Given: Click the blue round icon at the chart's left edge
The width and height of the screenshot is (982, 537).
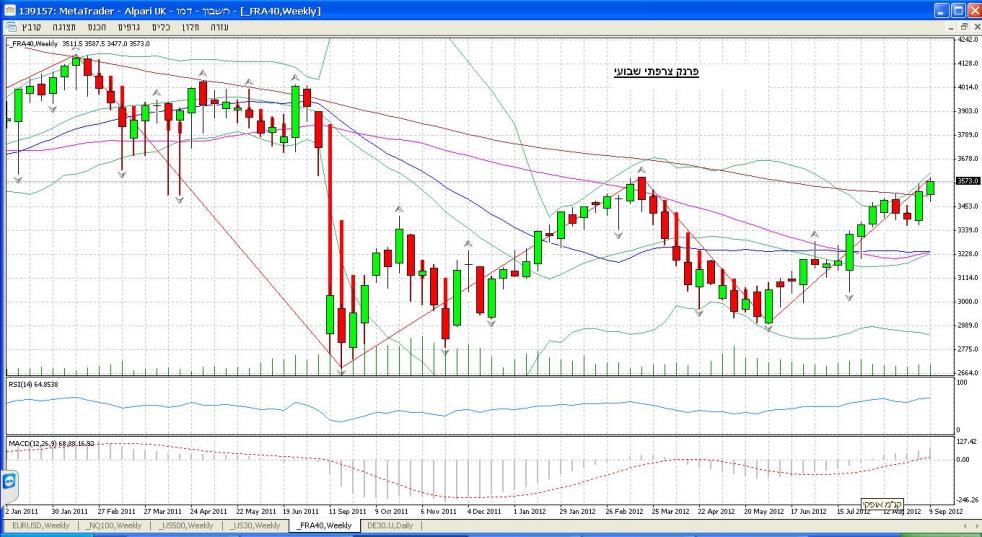Looking at the screenshot, I should (x=9, y=482).
